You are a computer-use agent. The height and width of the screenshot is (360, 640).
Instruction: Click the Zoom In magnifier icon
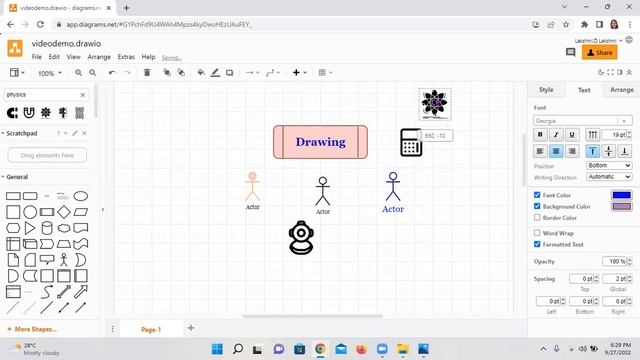pos(78,73)
